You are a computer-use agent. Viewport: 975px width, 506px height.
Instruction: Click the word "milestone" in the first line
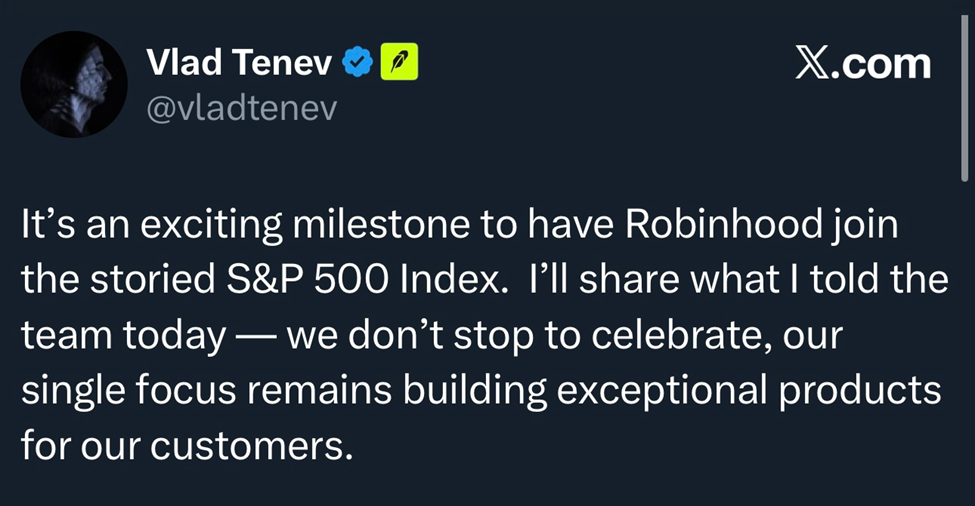pos(381,224)
